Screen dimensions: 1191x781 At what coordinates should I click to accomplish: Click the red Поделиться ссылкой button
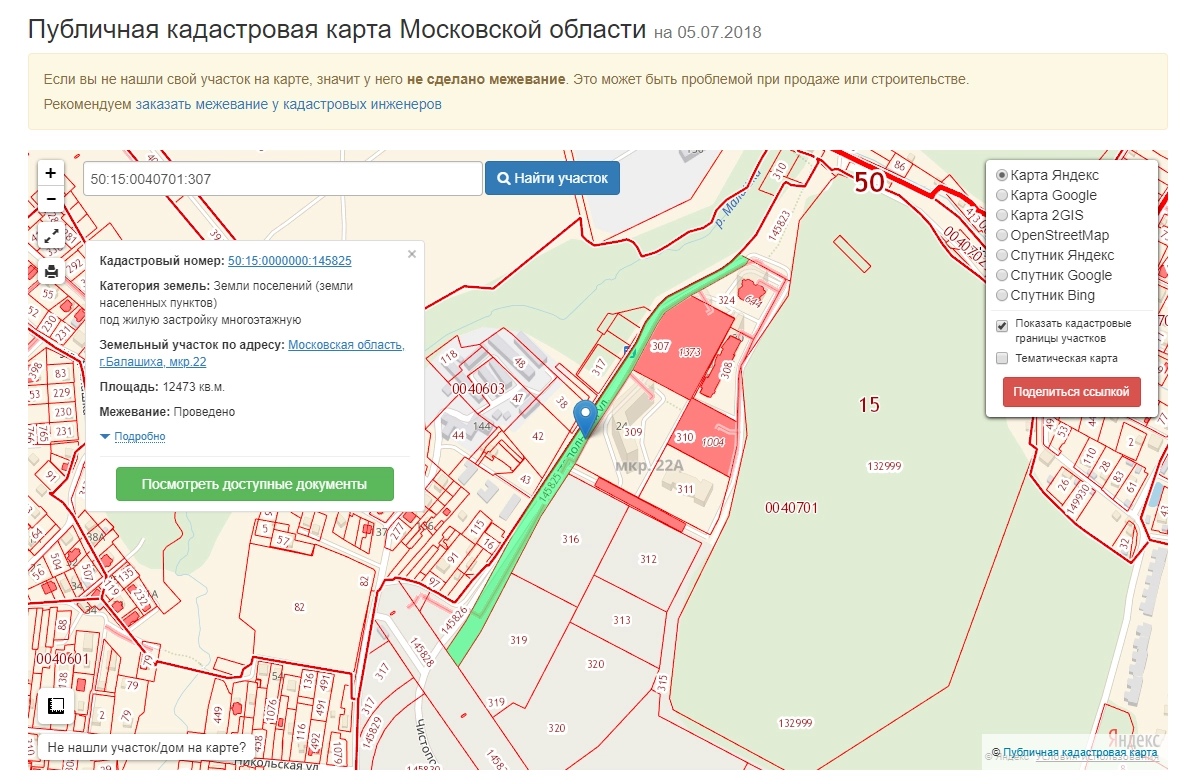(1071, 392)
